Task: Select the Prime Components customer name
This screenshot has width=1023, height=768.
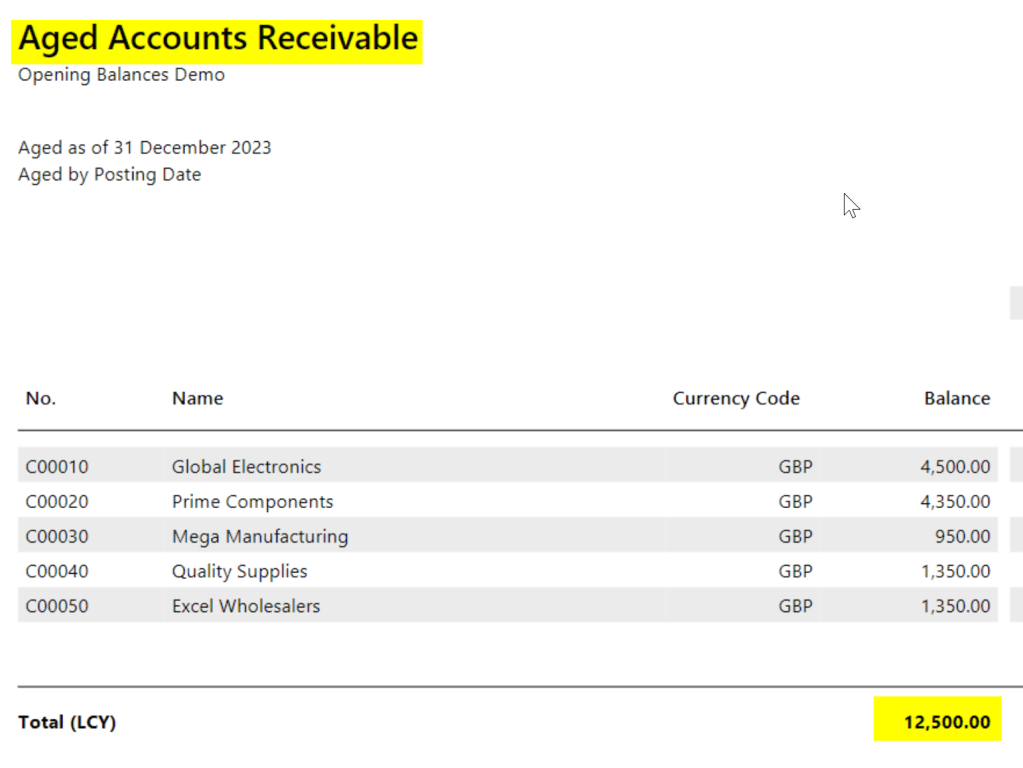Action: 252,502
